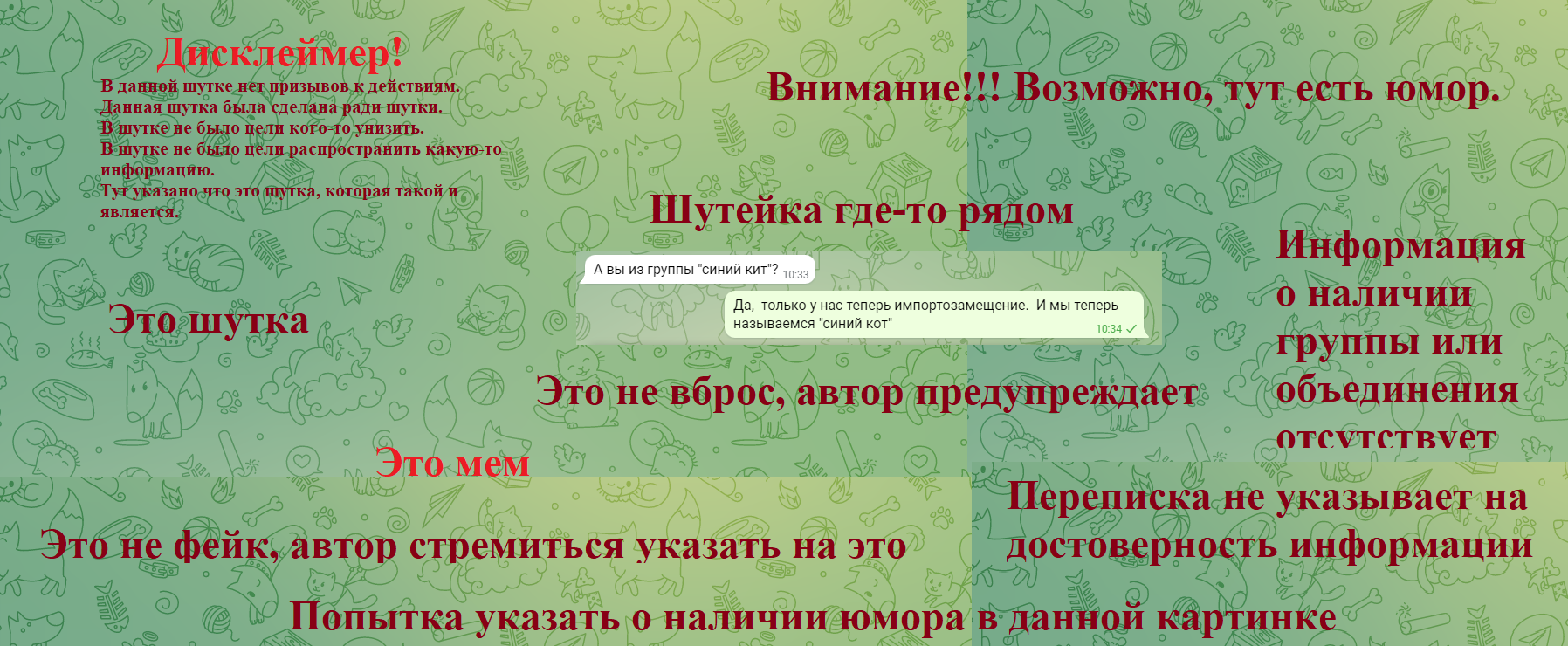The width and height of the screenshot is (1568, 646).
Task: Click the red caption "Это мем"
Action: pyautogui.click(x=452, y=464)
